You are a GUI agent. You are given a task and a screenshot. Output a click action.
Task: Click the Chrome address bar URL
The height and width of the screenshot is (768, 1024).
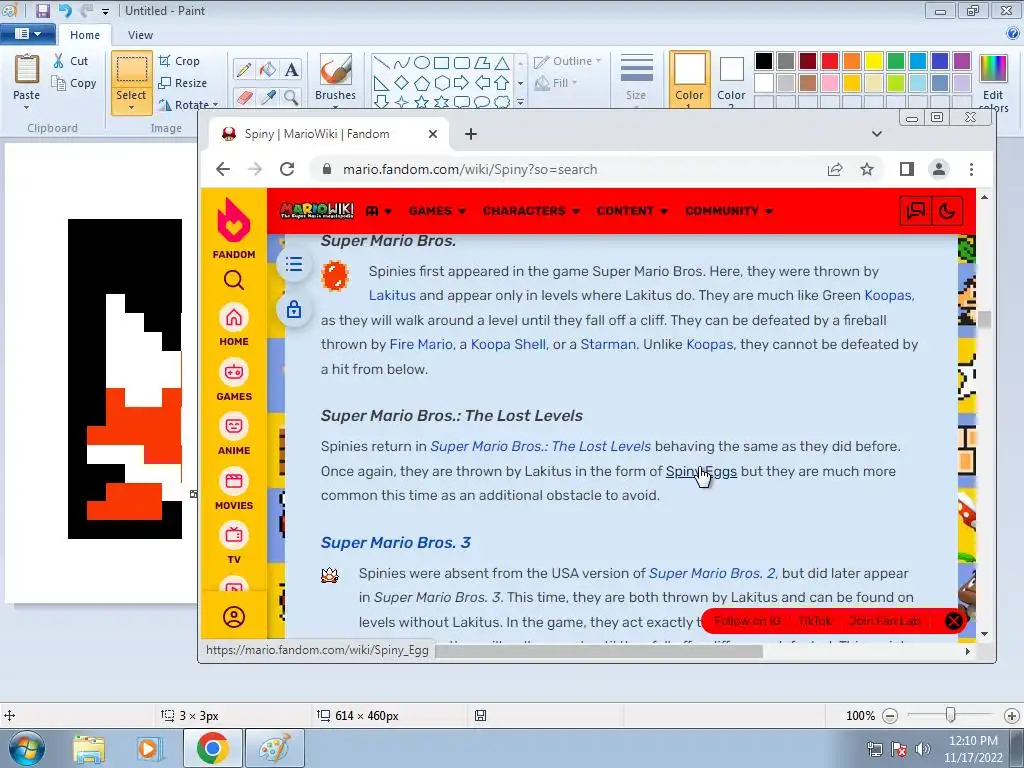470,170
